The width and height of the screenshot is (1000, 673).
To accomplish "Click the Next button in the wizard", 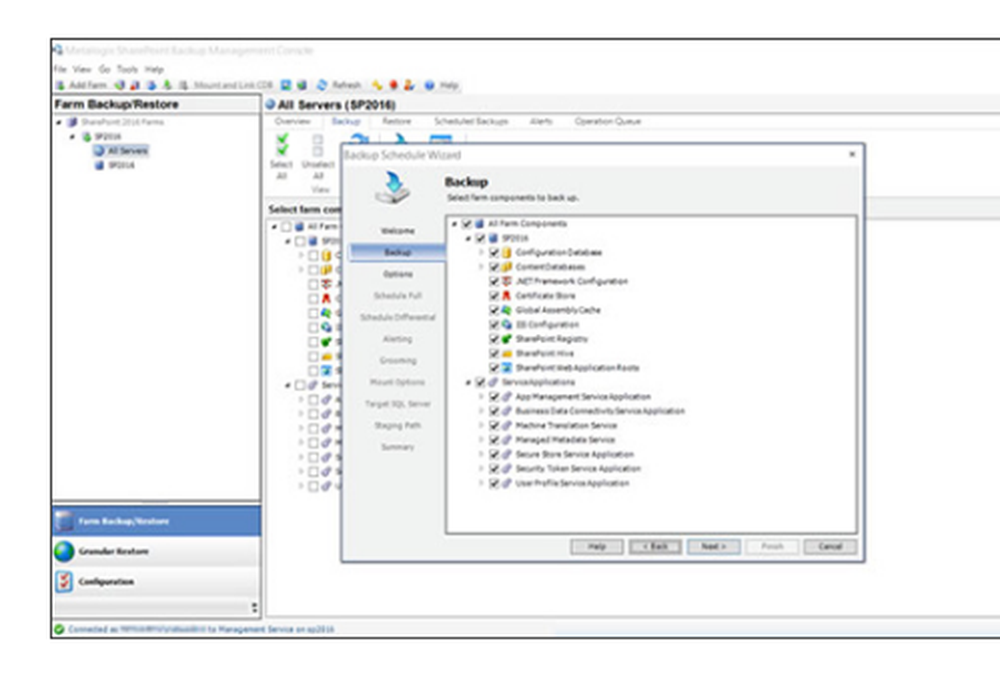I will coord(714,547).
